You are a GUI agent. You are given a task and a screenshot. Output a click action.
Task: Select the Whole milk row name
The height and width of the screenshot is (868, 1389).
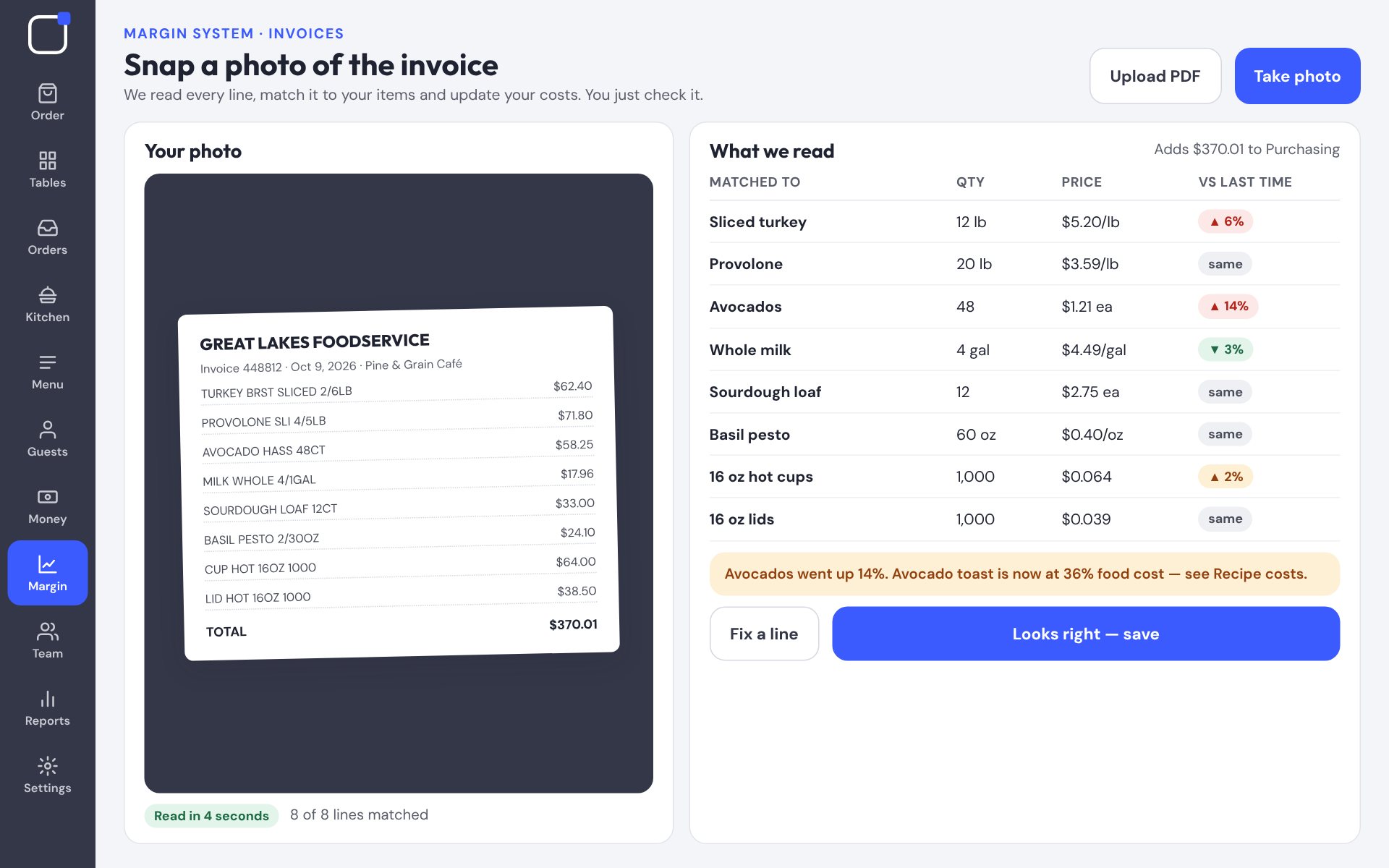click(750, 350)
